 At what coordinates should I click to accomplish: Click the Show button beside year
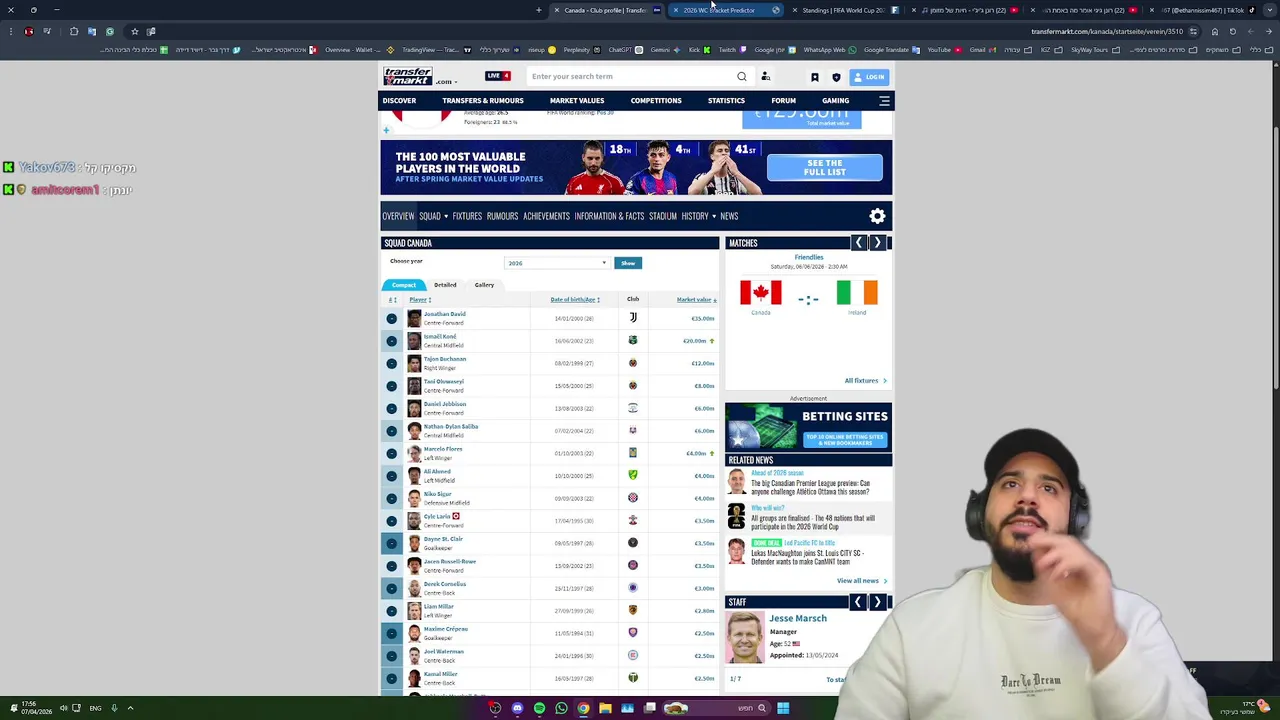click(x=628, y=263)
